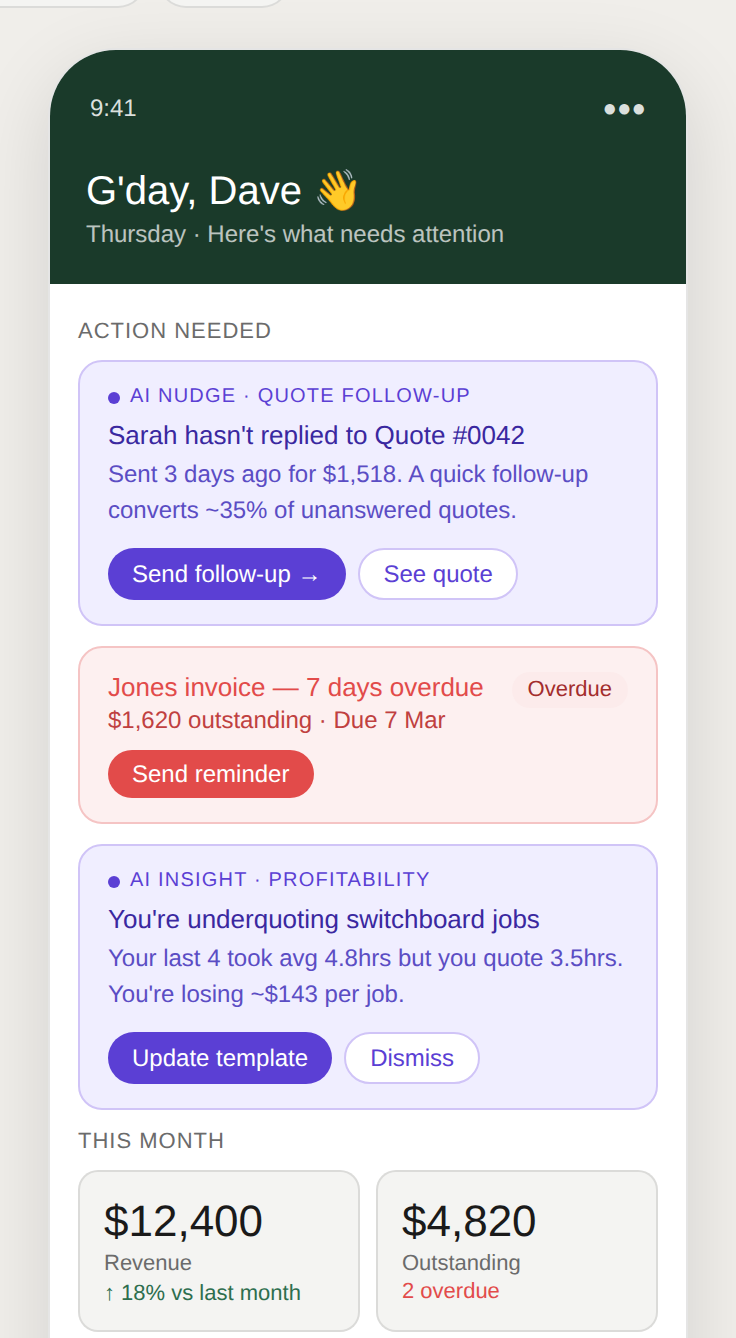The width and height of the screenshot is (736, 1338).
Task: Click the Overdue badge on Jones invoice
Action: point(569,688)
